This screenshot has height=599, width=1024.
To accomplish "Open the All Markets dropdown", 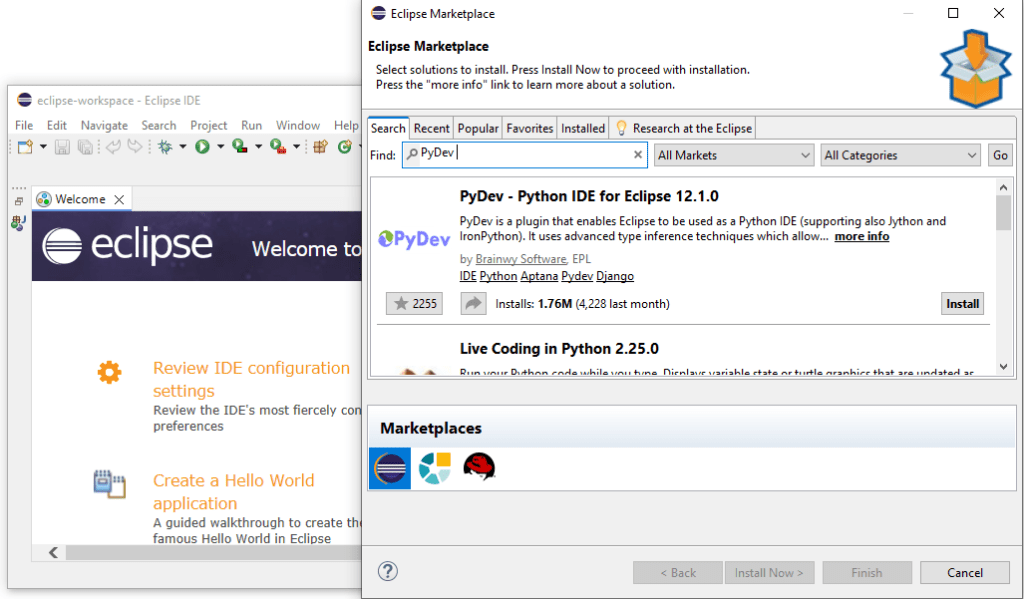I will coord(734,155).
